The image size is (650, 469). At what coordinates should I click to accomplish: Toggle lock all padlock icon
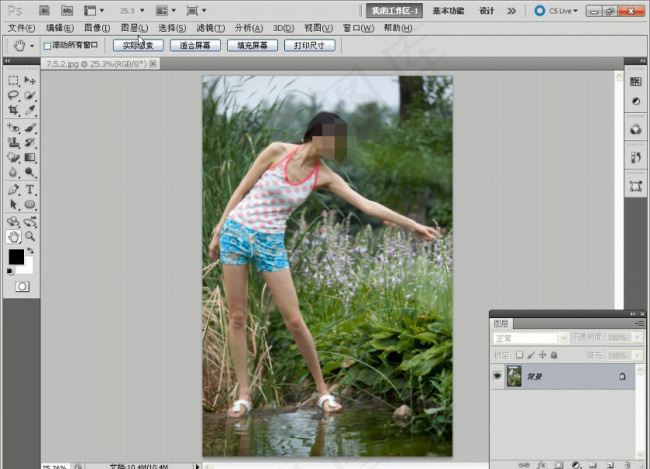tap(554, 355)
